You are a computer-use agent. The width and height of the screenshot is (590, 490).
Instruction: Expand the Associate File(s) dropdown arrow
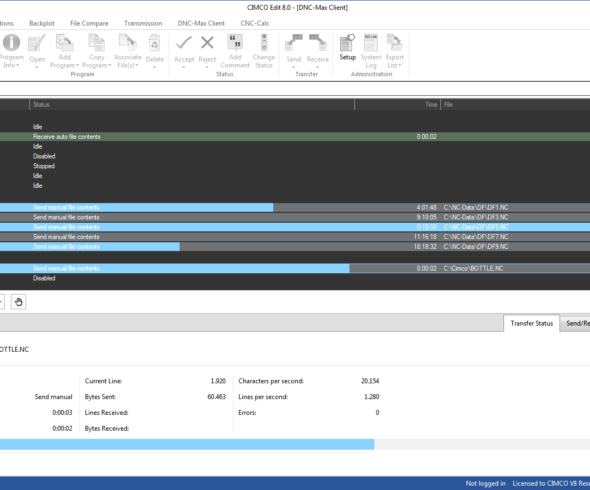click(137, 65)
